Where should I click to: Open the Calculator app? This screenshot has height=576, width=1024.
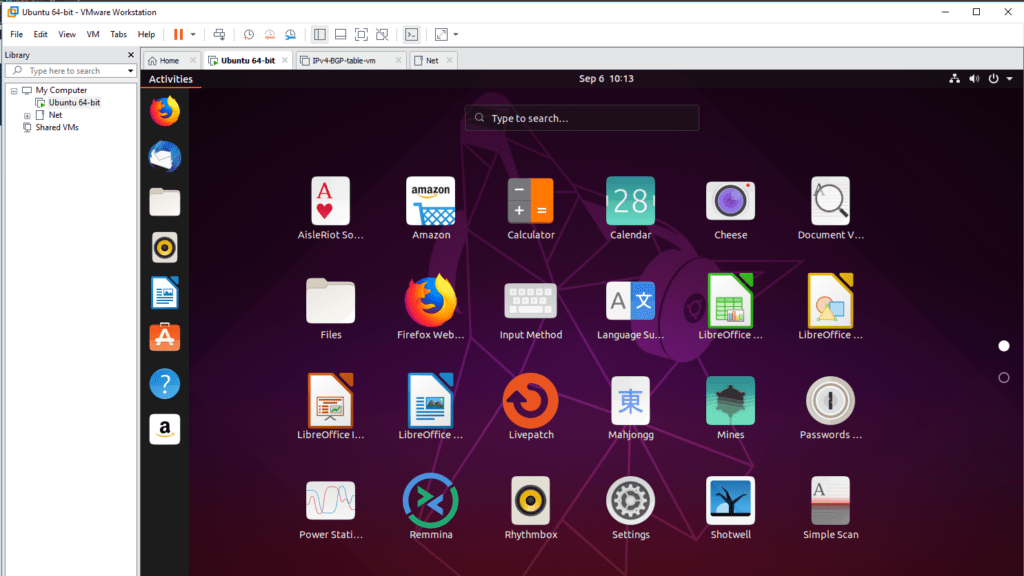click(x=530, y=200)
